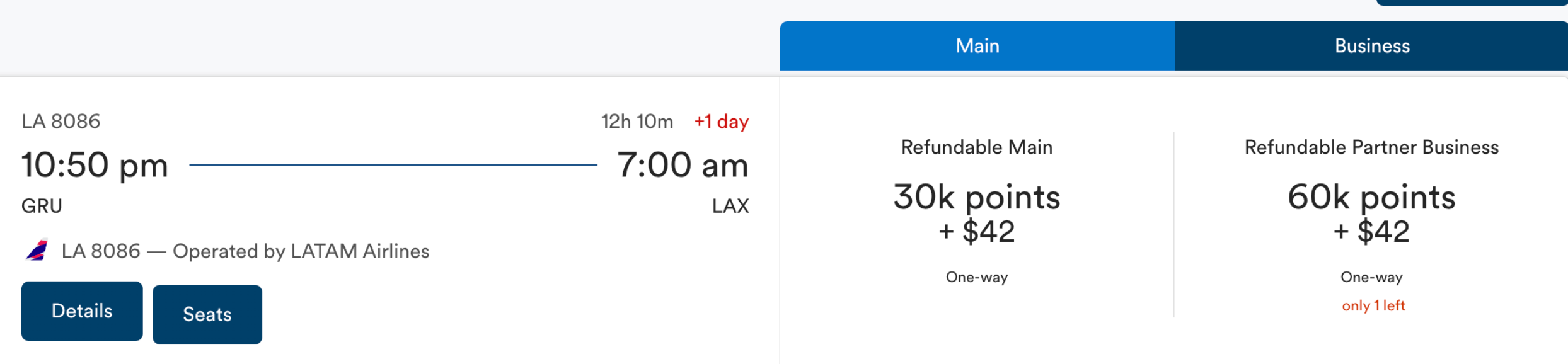Click the dark blue button at top right

click(x=1472, y=3)
